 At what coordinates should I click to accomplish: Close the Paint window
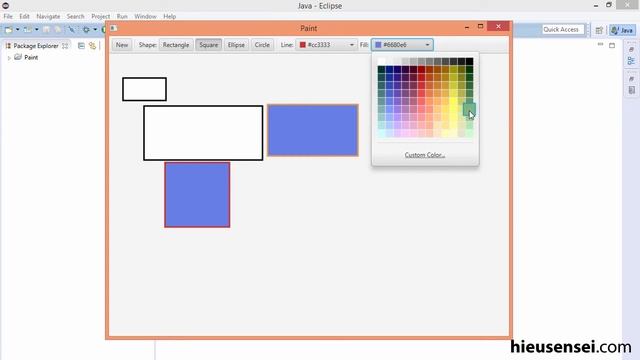pos(498,26)
